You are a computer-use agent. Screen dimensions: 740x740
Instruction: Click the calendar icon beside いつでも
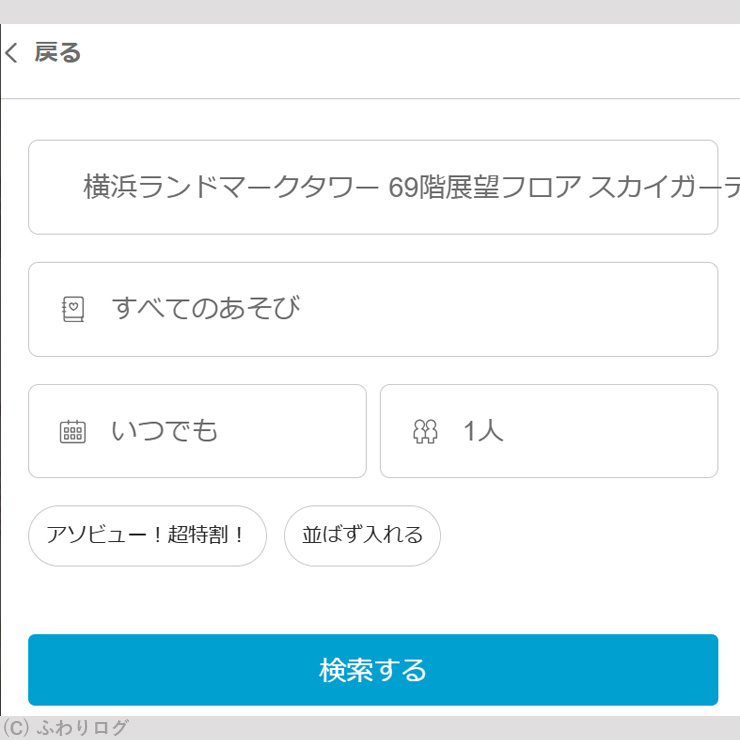click(73, 432)
